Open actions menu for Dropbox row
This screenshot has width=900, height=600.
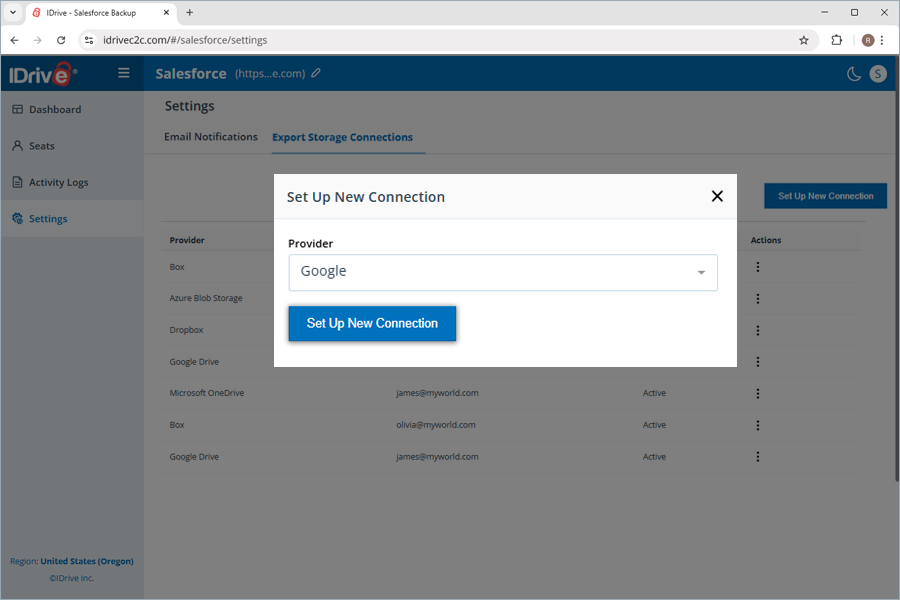(758, 330)
